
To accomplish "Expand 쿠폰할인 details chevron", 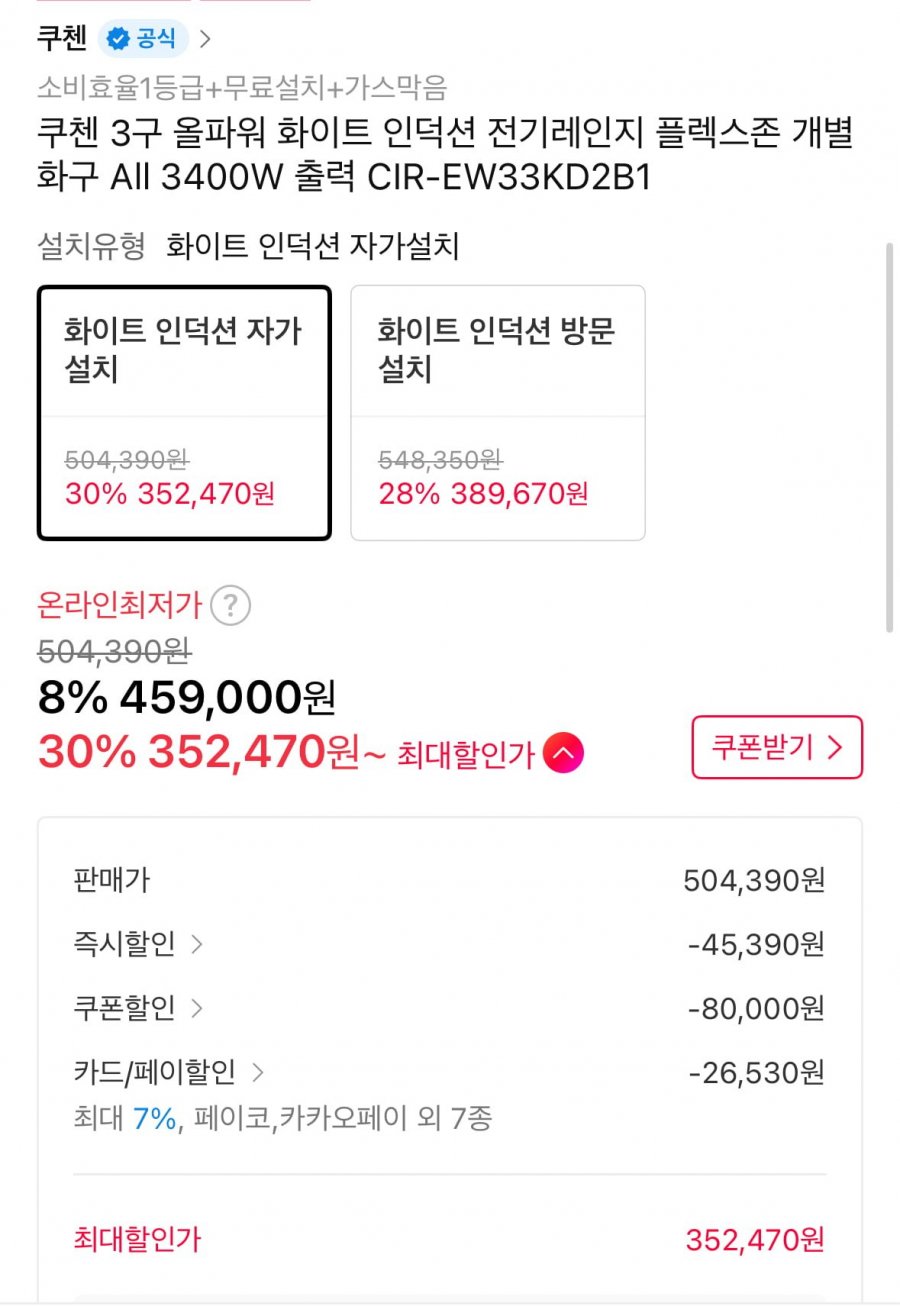I will tap(196, 1008).
